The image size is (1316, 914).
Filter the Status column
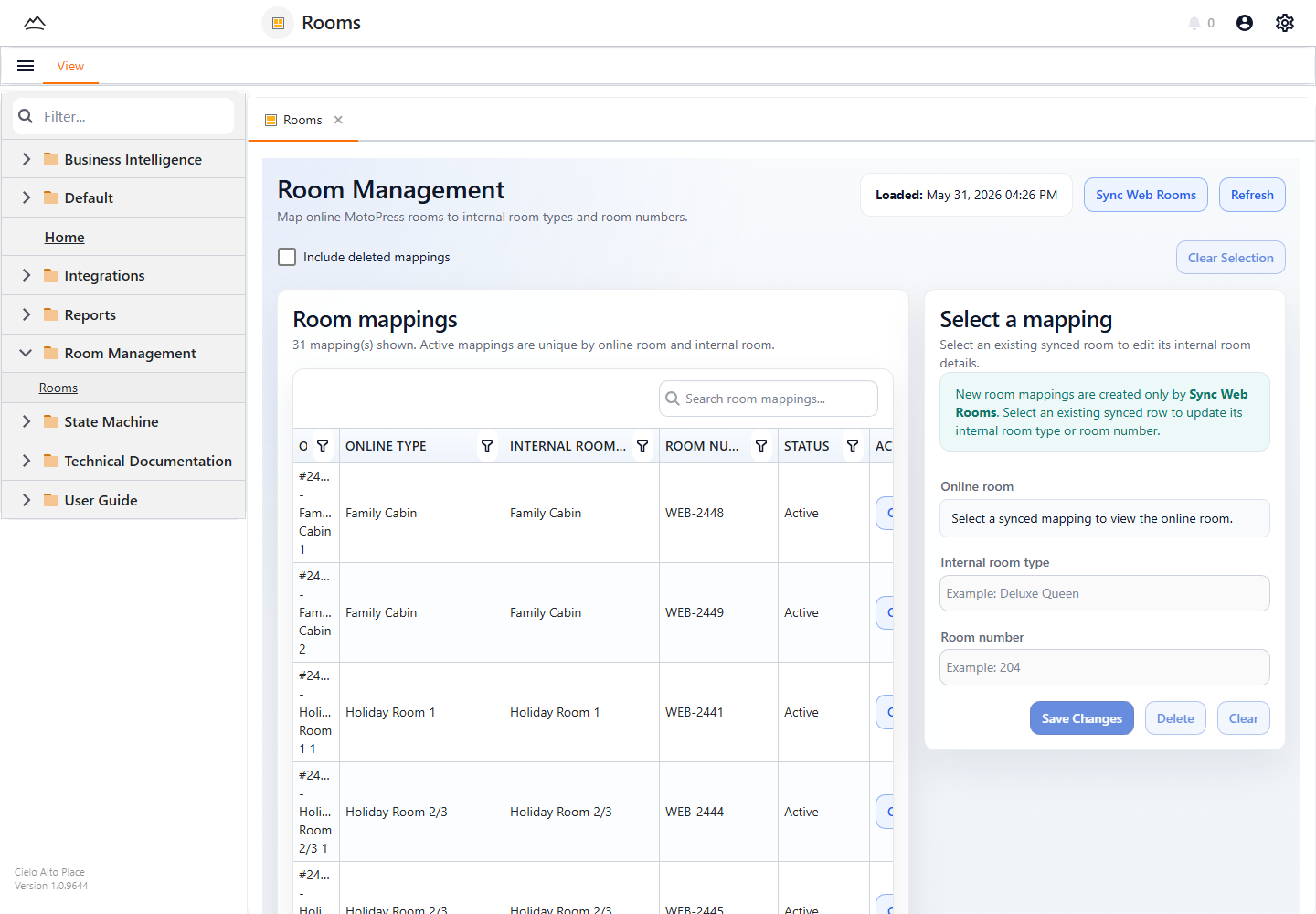point(853,446)
